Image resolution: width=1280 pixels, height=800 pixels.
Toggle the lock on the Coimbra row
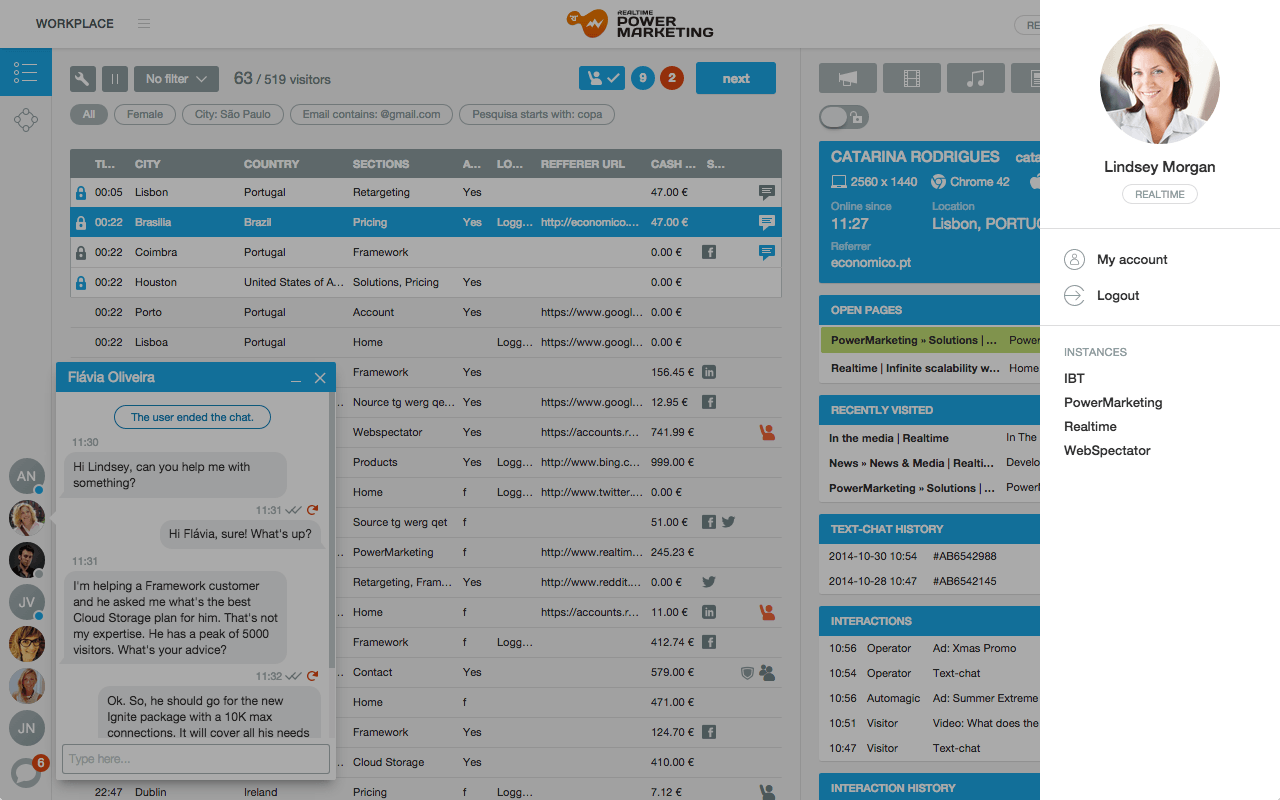pyautogui.click(x=81, y=252)
